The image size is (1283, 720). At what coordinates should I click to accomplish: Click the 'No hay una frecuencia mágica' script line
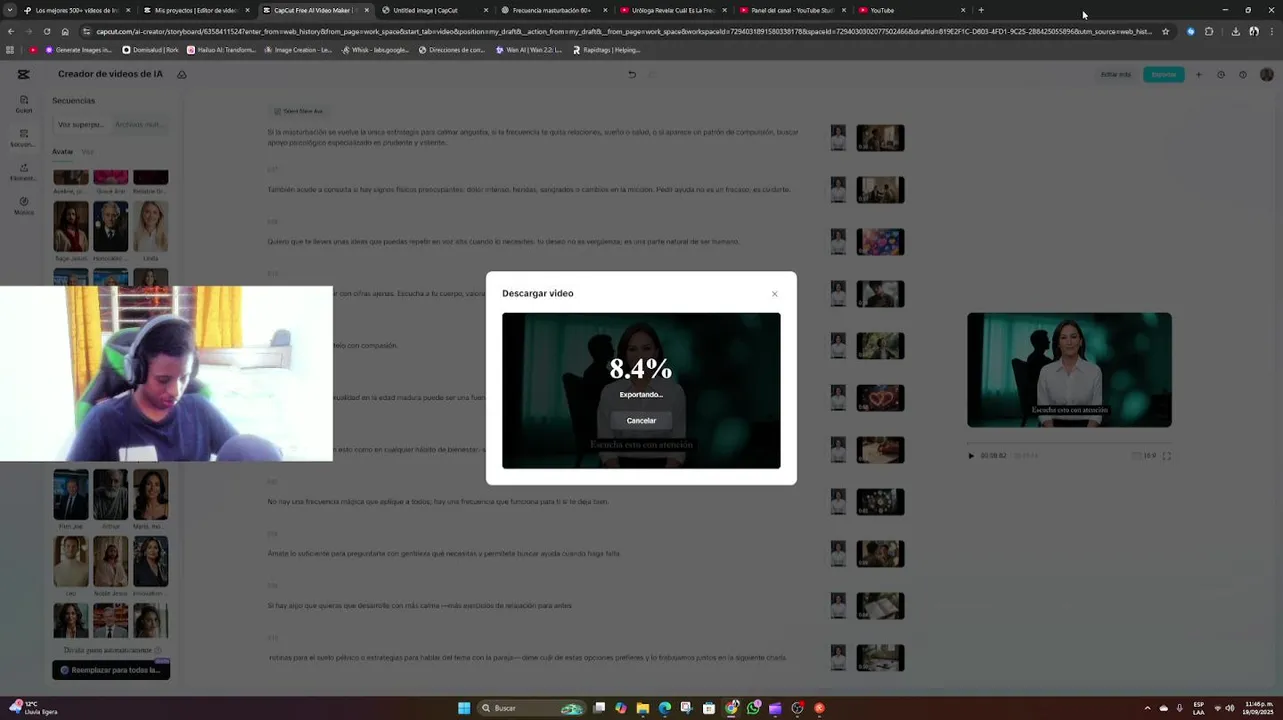(438, 502)
